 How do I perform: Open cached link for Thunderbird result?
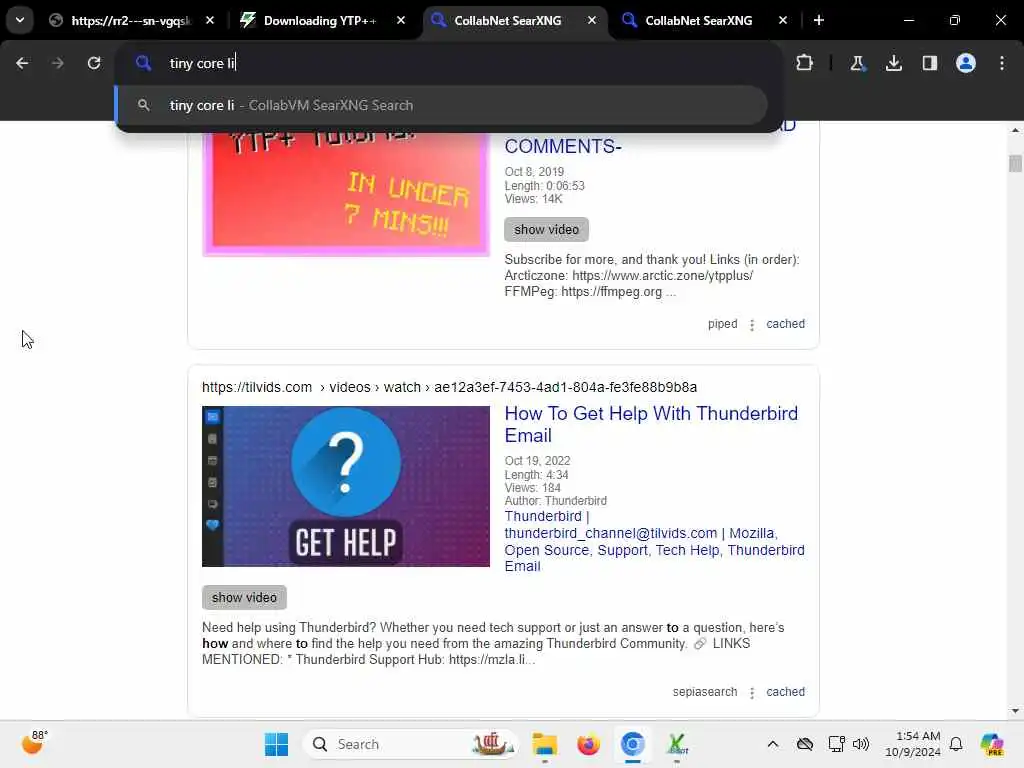click(x=785, y=692)
